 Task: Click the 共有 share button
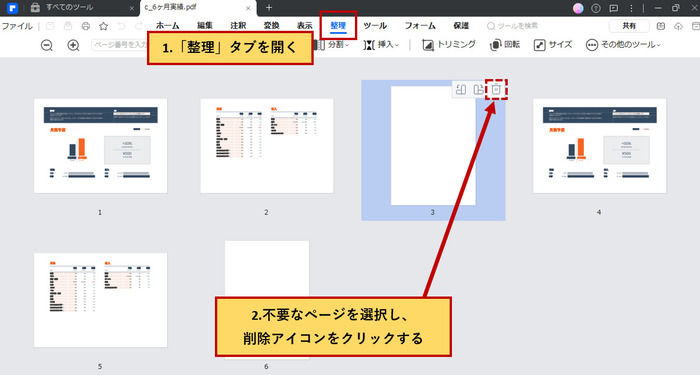[629, 26]
